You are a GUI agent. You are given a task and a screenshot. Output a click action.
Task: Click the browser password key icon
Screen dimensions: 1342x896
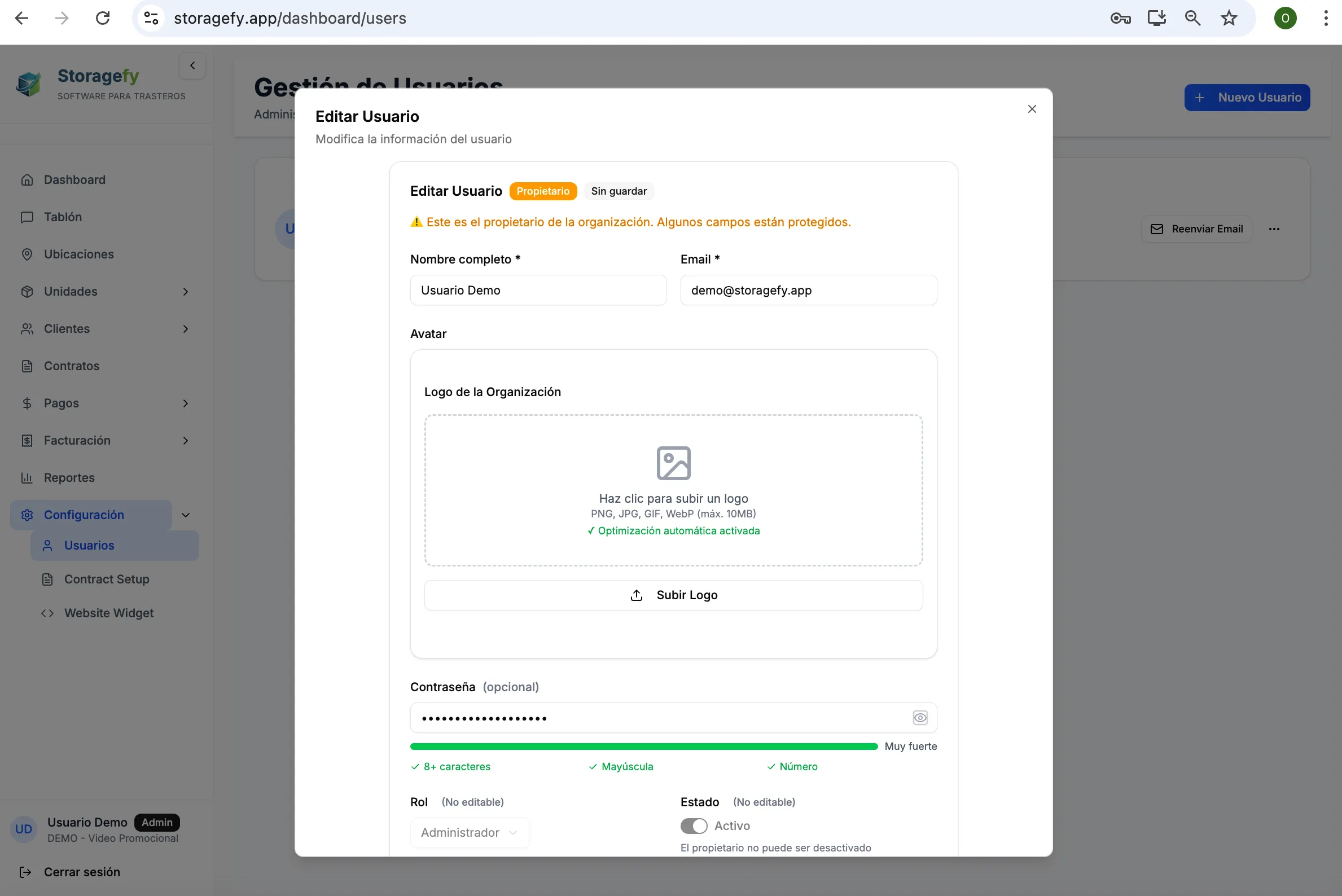(x=1120, y=18)
